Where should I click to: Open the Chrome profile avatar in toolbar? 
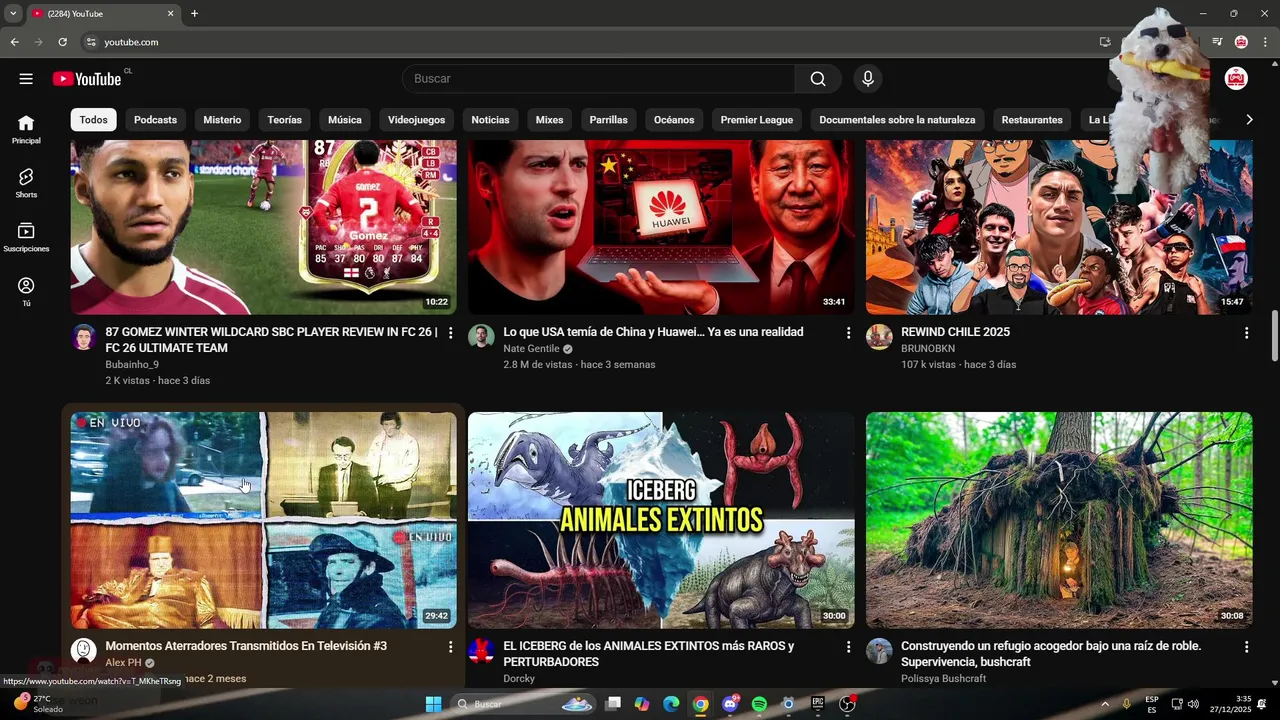[1241, 42]
